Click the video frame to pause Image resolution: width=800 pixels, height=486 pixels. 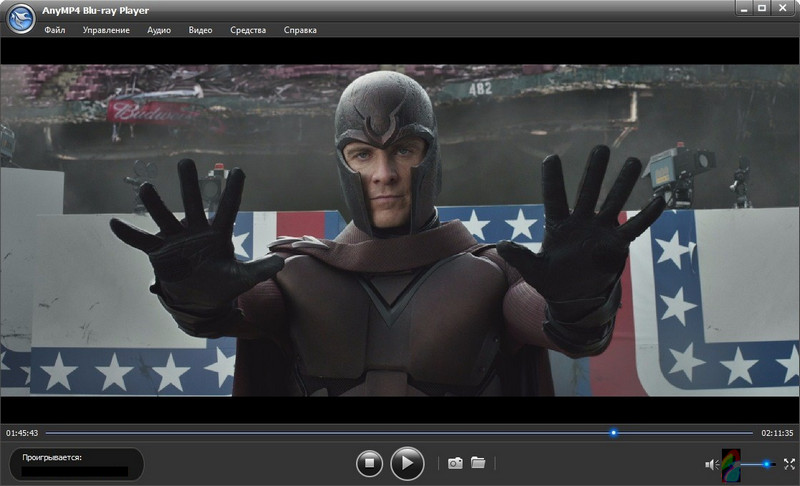coord(400,230)
